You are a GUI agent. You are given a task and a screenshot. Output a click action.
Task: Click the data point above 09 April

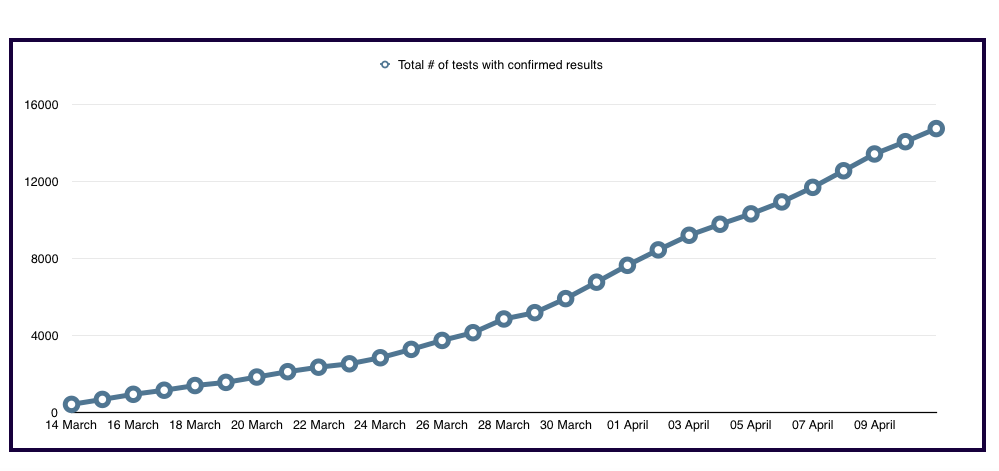874,154
